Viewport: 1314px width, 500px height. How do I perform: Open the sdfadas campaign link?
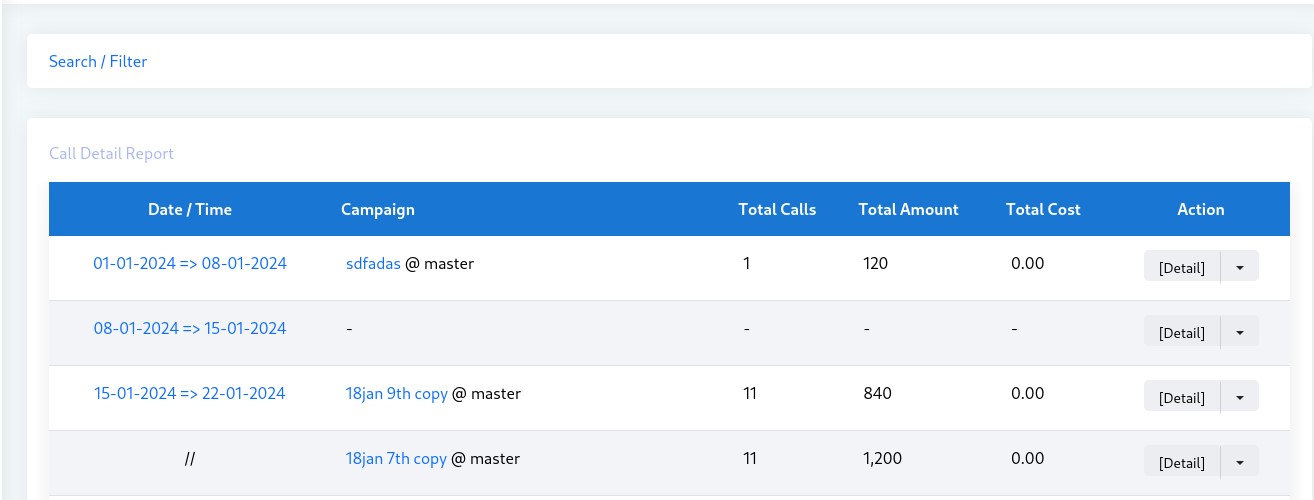[x=373, y=264]
